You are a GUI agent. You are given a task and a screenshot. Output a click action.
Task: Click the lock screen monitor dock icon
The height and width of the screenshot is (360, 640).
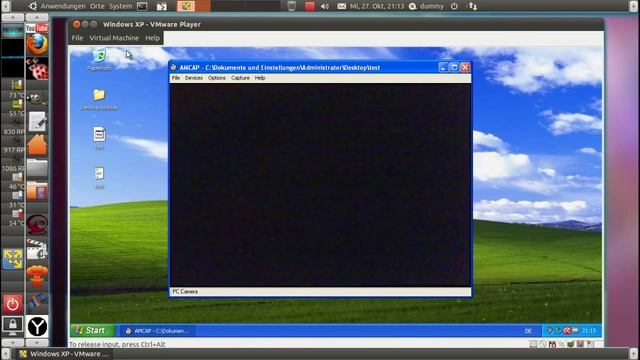tap(13, 326)
